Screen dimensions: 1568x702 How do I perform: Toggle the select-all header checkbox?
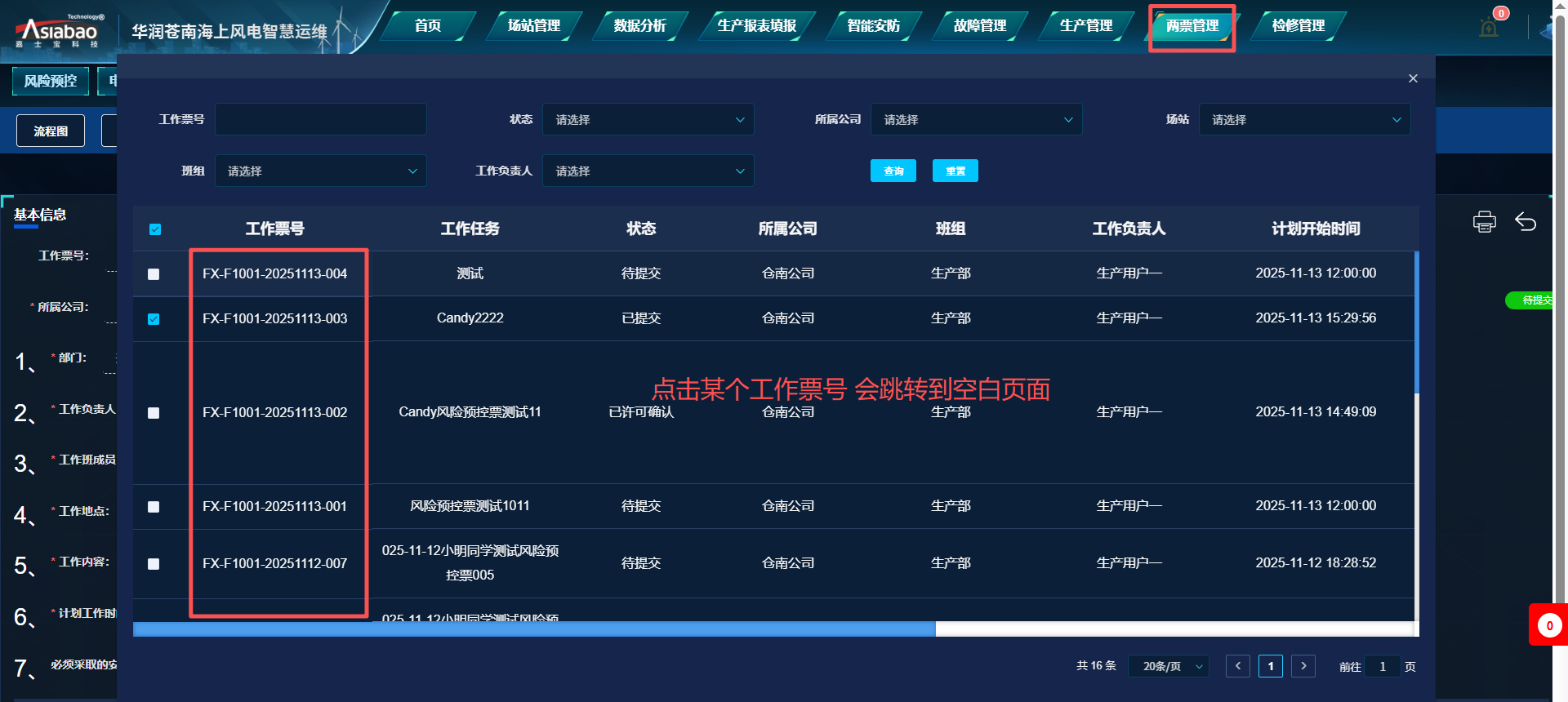[155, 229]
